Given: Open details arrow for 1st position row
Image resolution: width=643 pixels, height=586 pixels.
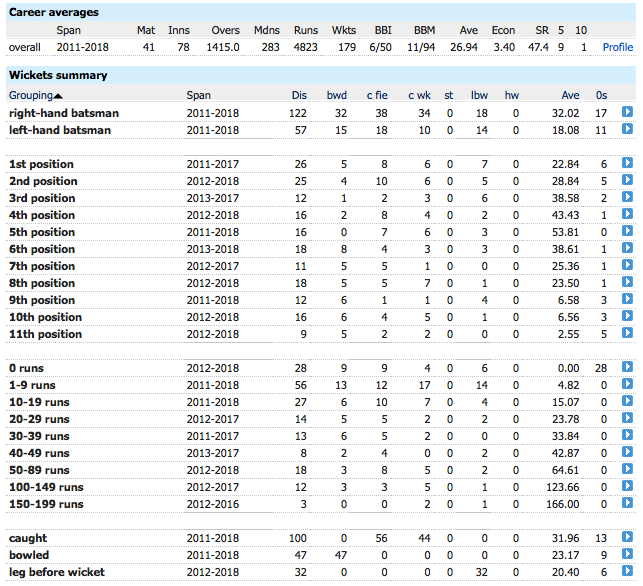Looking at the screenshot, I should click(x=627, y=164).
